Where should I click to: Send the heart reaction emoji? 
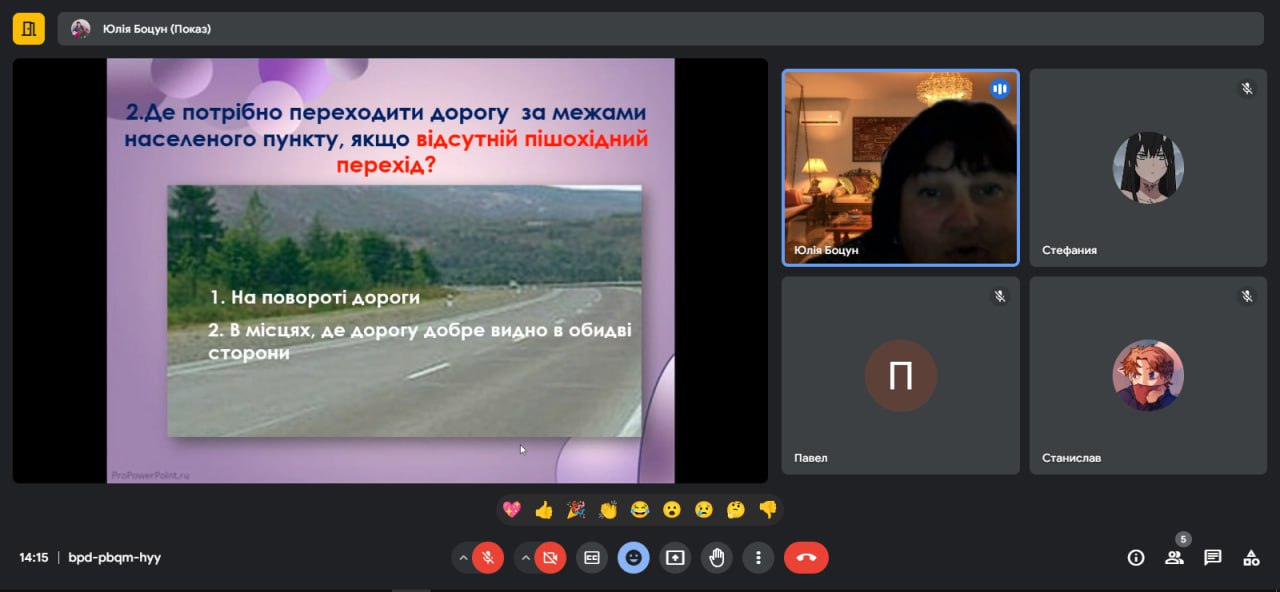(512, 510)
